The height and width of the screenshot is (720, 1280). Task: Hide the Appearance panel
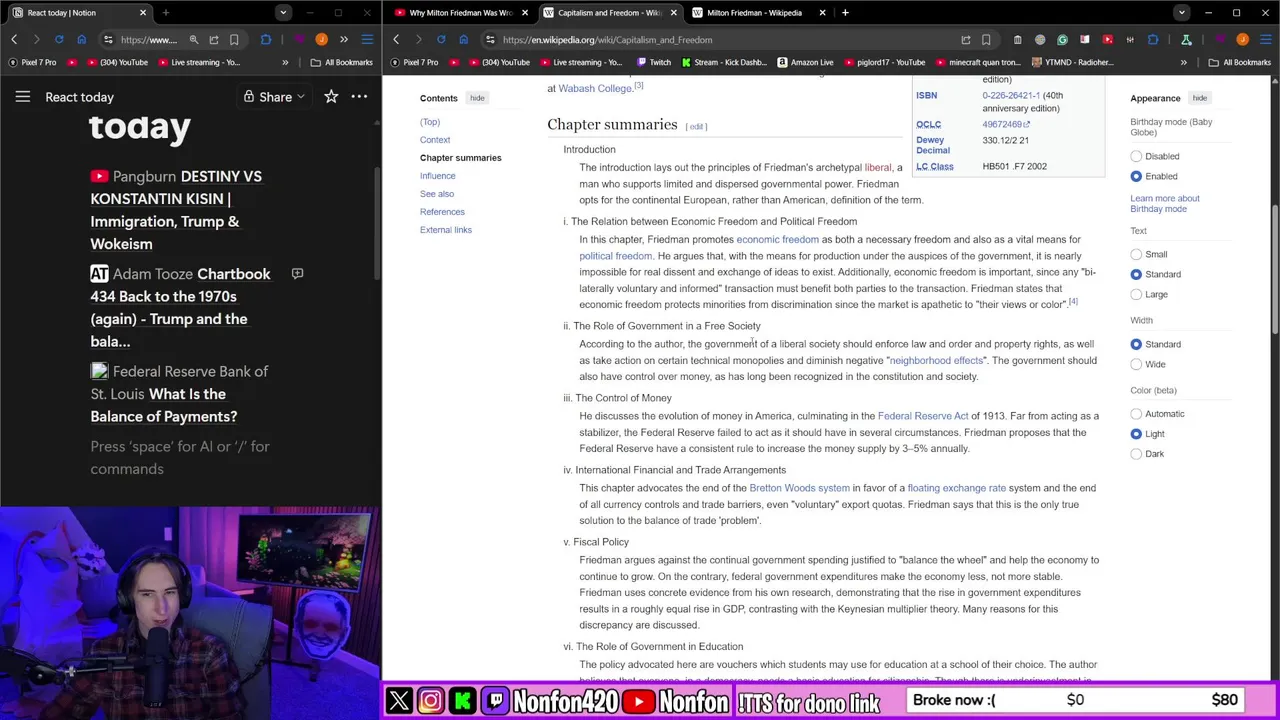pyautogui.click(x=1199, y=98)
